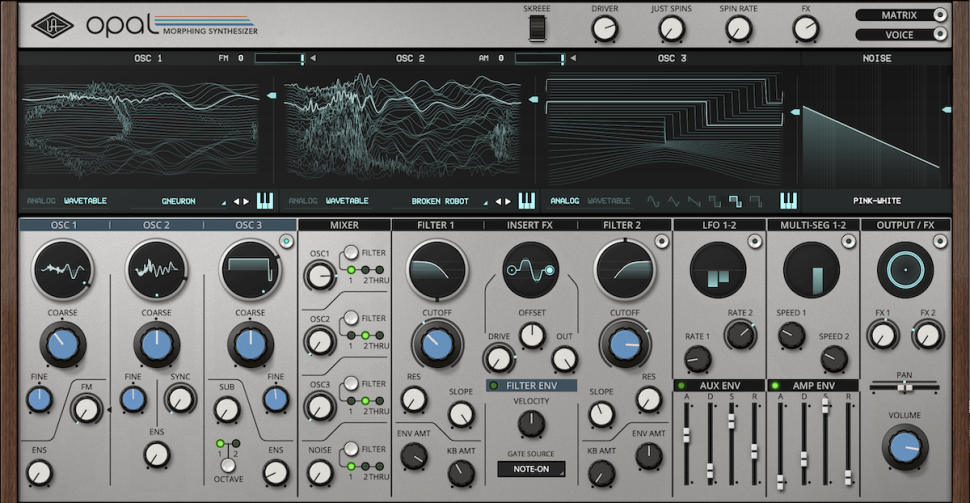Screen dimensions: 970x503
Task: Toggle OSC1 mixer FILTER button
Action: coord(351,252)
